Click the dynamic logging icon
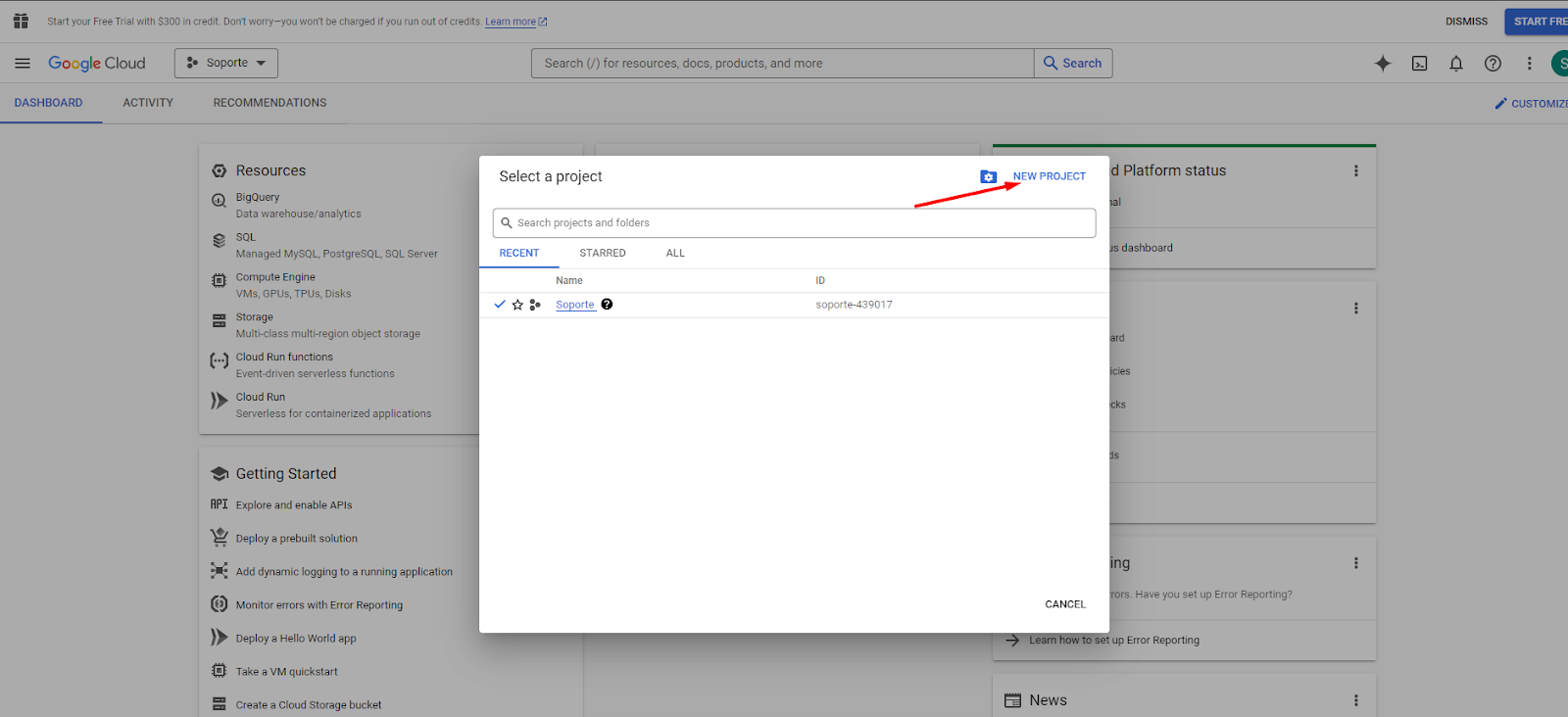This screenshot has width=1568, height=717. 220,571
